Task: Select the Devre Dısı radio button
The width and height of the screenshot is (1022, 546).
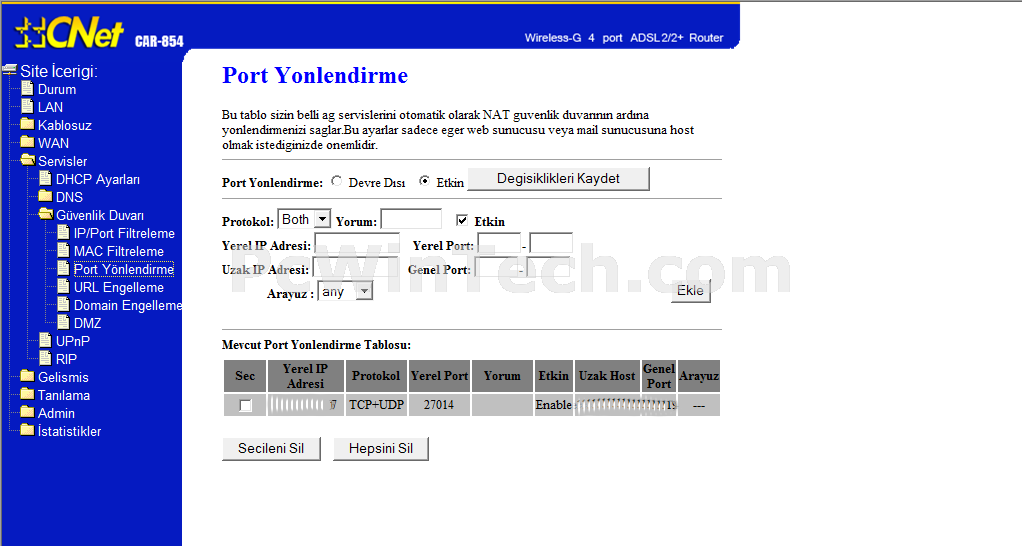Action: pyautogui.click(x=336, y=181)
